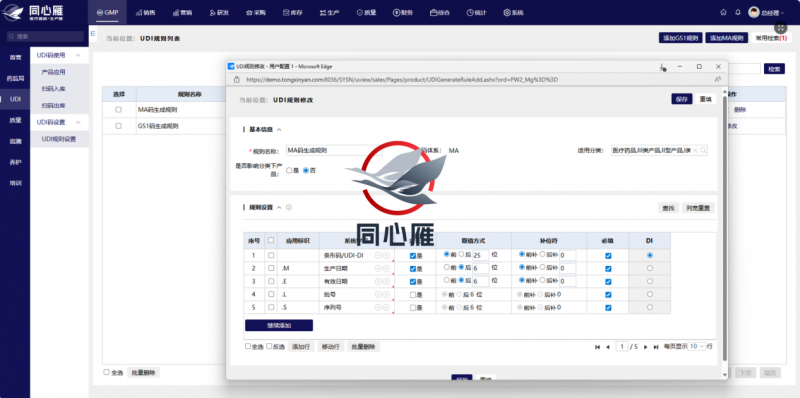The width and height of the screenshot is (800, 398).
Task: Select 首营 in the left sidebar
Action: [x=15, y=58]
